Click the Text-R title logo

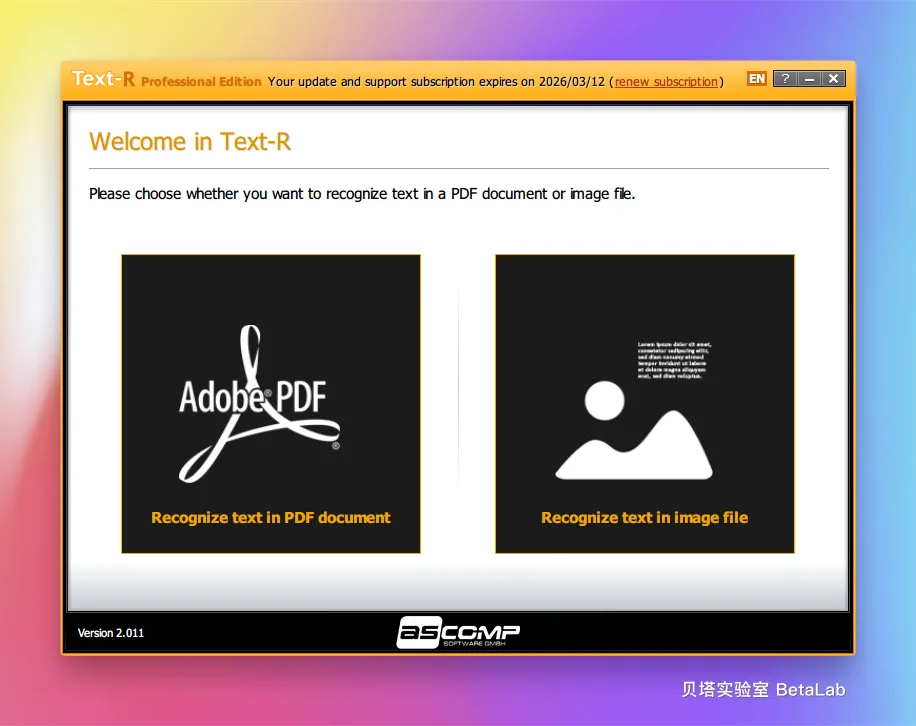point(103,79)
